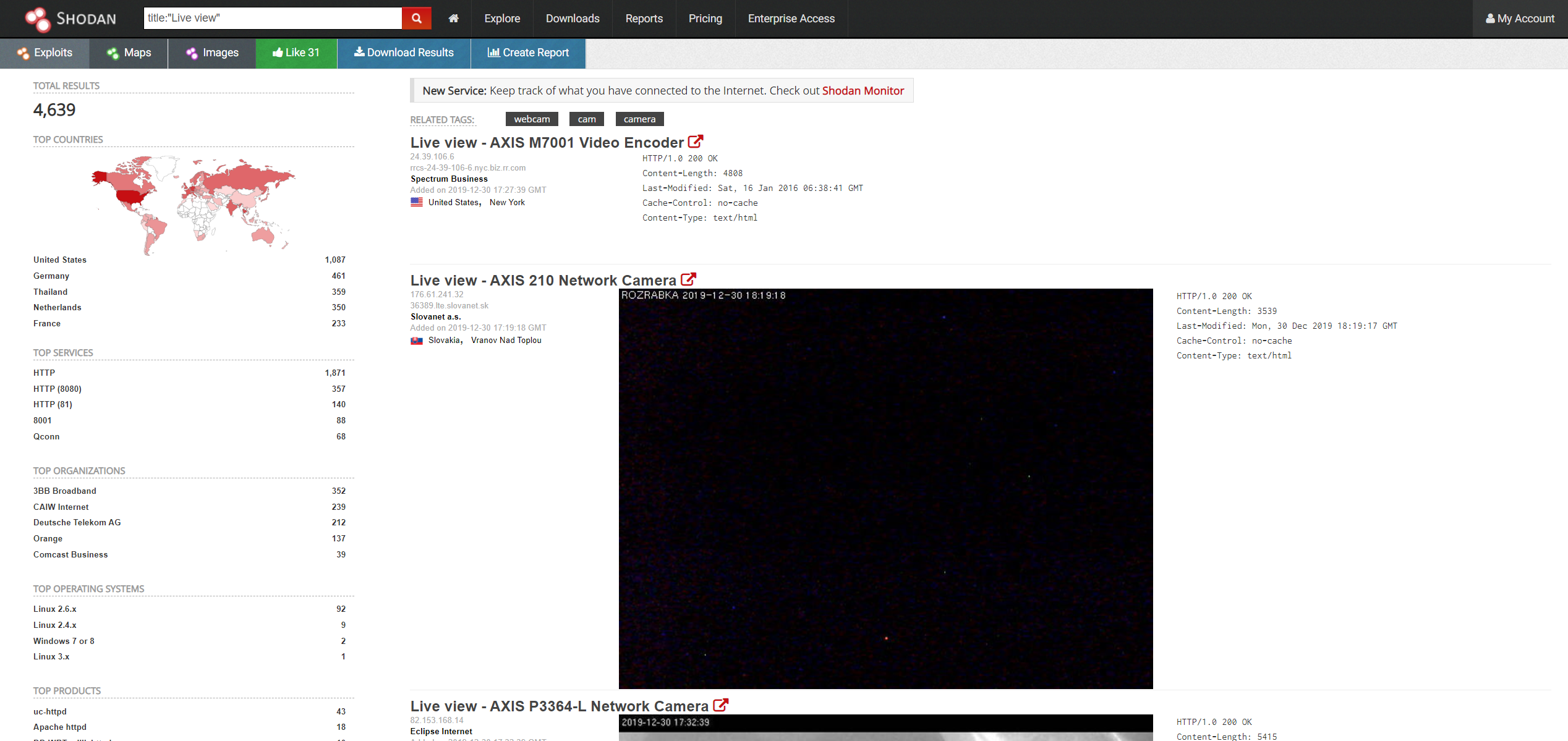Open My Account
Image resolution: width=1568 pixels, height=741 pixels.
(1520, 19)
